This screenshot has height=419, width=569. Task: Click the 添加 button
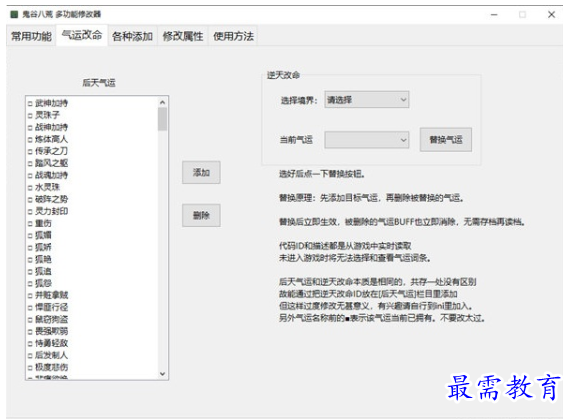coord(201,172)
